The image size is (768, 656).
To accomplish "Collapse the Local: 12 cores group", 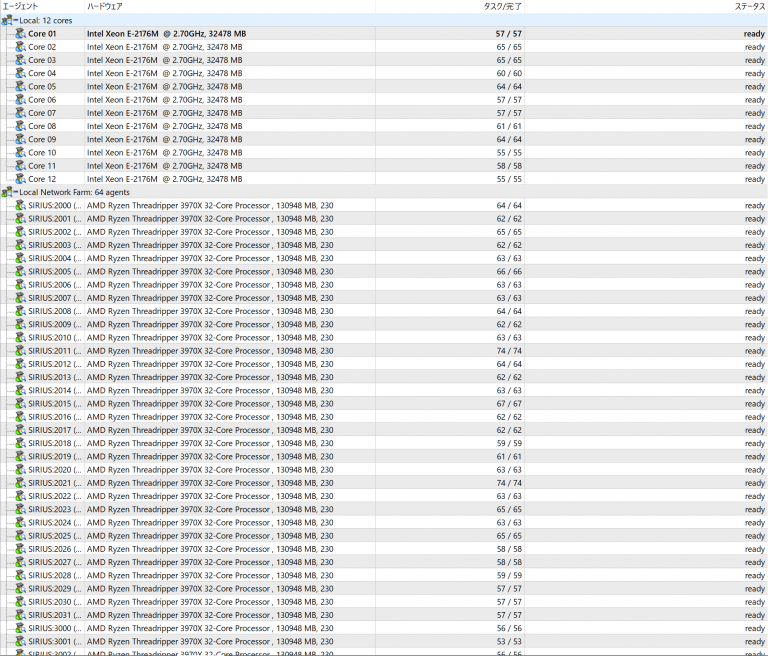I will pyautogui.click(x=16, y=20).
